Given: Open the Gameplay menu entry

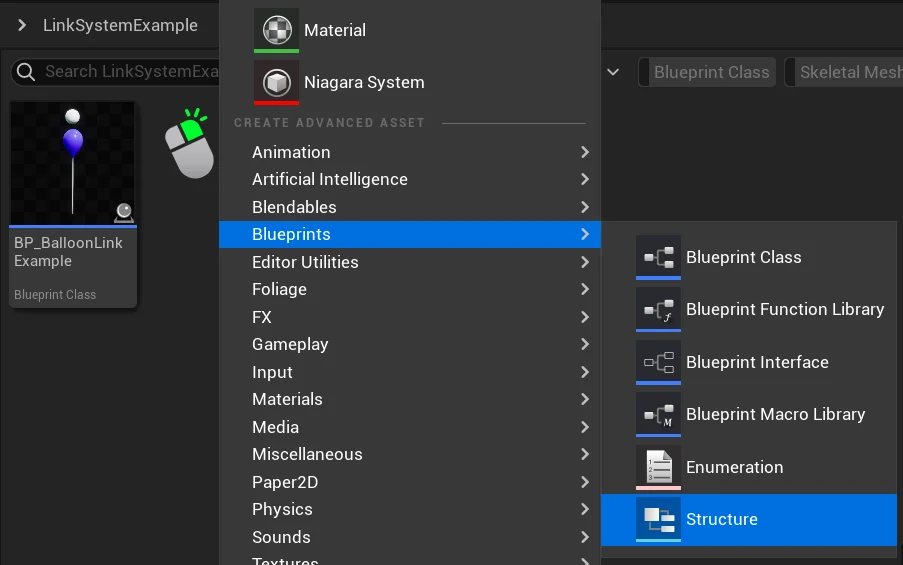Looking at the screenshot, I should coord(290,344).
